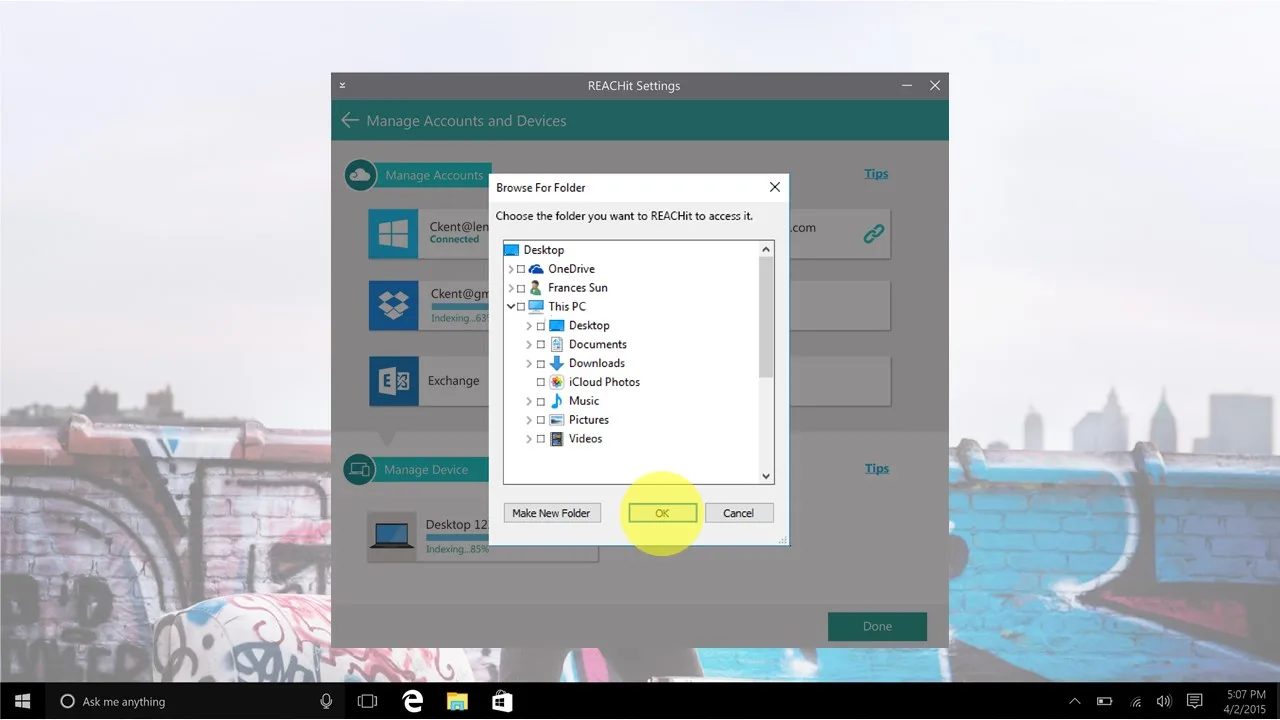The width and height of the screenshot is (1280, 720).
Task: Click the Dropbox indexing progress bar
Action: tap(461, 308)
